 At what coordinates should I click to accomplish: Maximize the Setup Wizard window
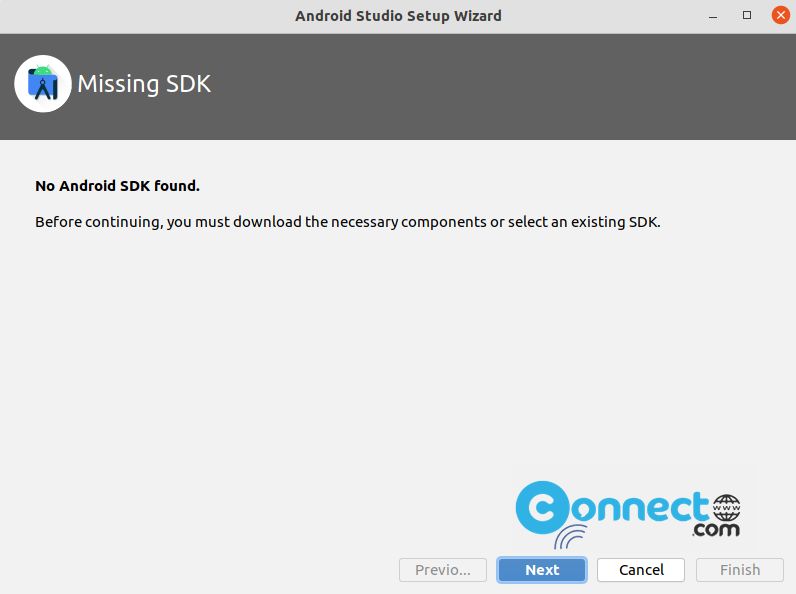coord(747,15)
